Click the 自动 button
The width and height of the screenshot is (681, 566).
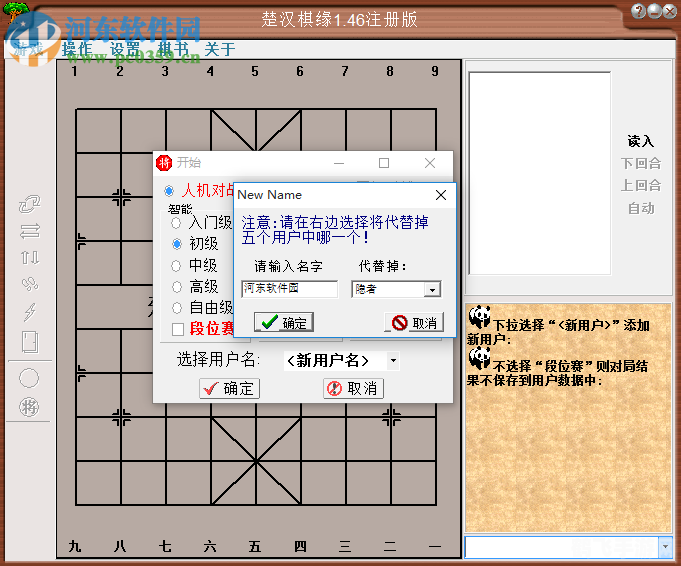click(x=641, y=208)
